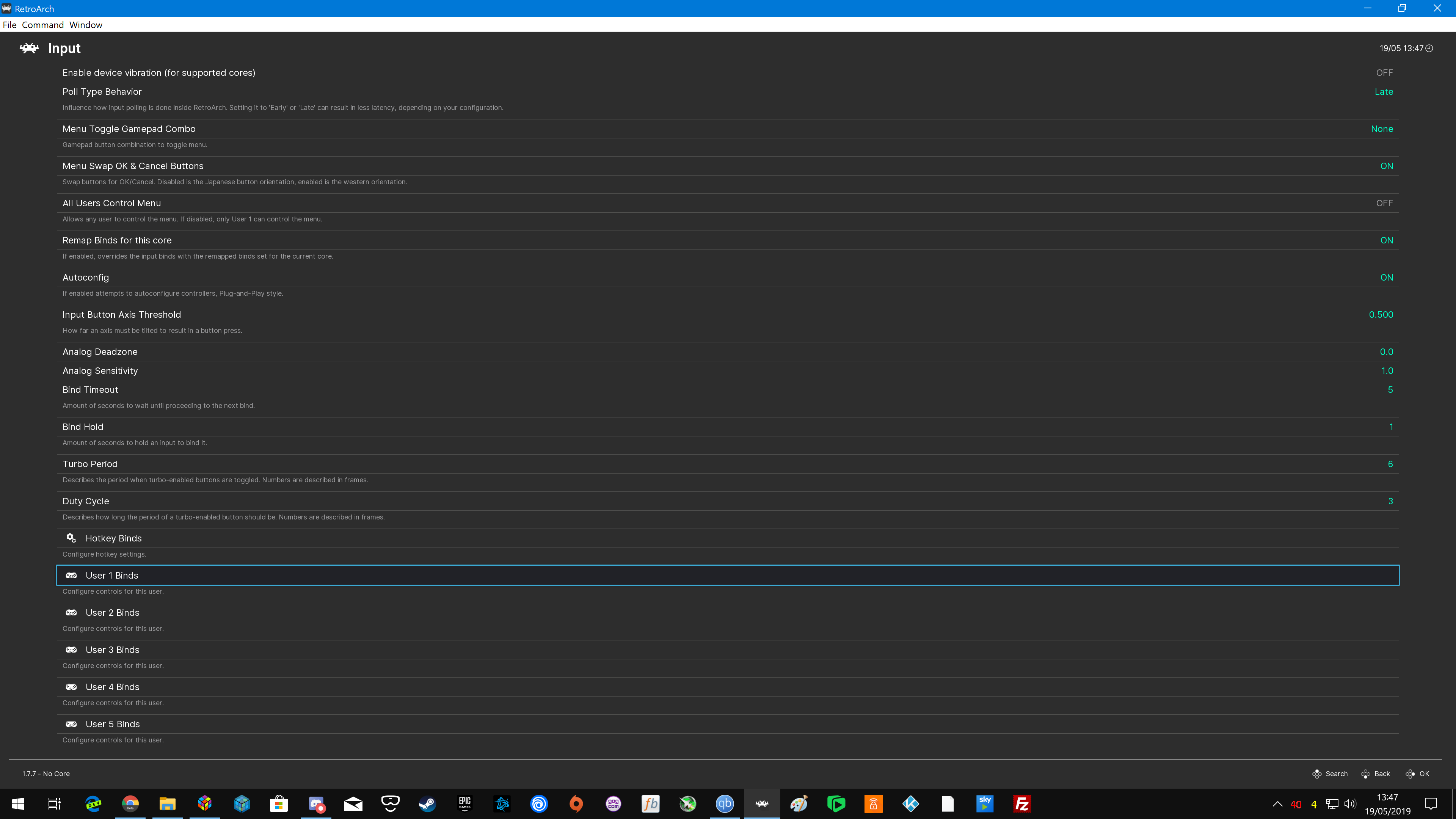
Task: Click the clock icon next to 19/05 13:47
Action: [x=1429, y=48]
